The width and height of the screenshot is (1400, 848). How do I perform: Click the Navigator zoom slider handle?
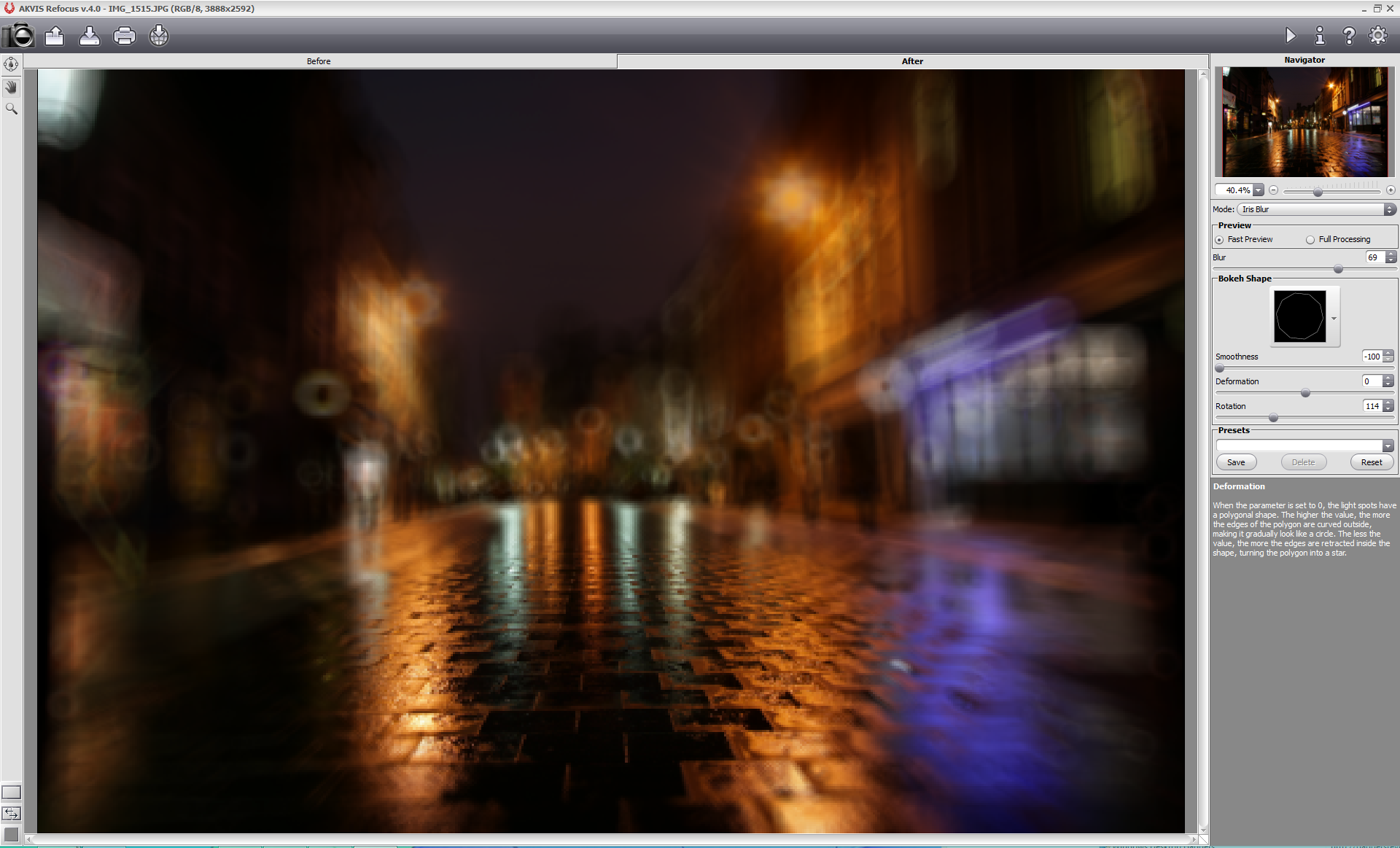[x=1318, y=192]
